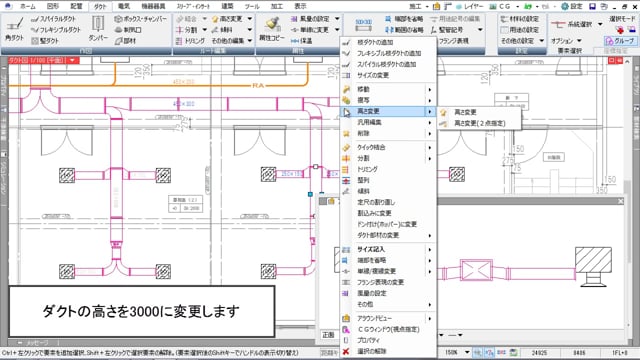Choose 整列 in context menu
This screenshot has height=360, width=640.
(x=388, y=180)
